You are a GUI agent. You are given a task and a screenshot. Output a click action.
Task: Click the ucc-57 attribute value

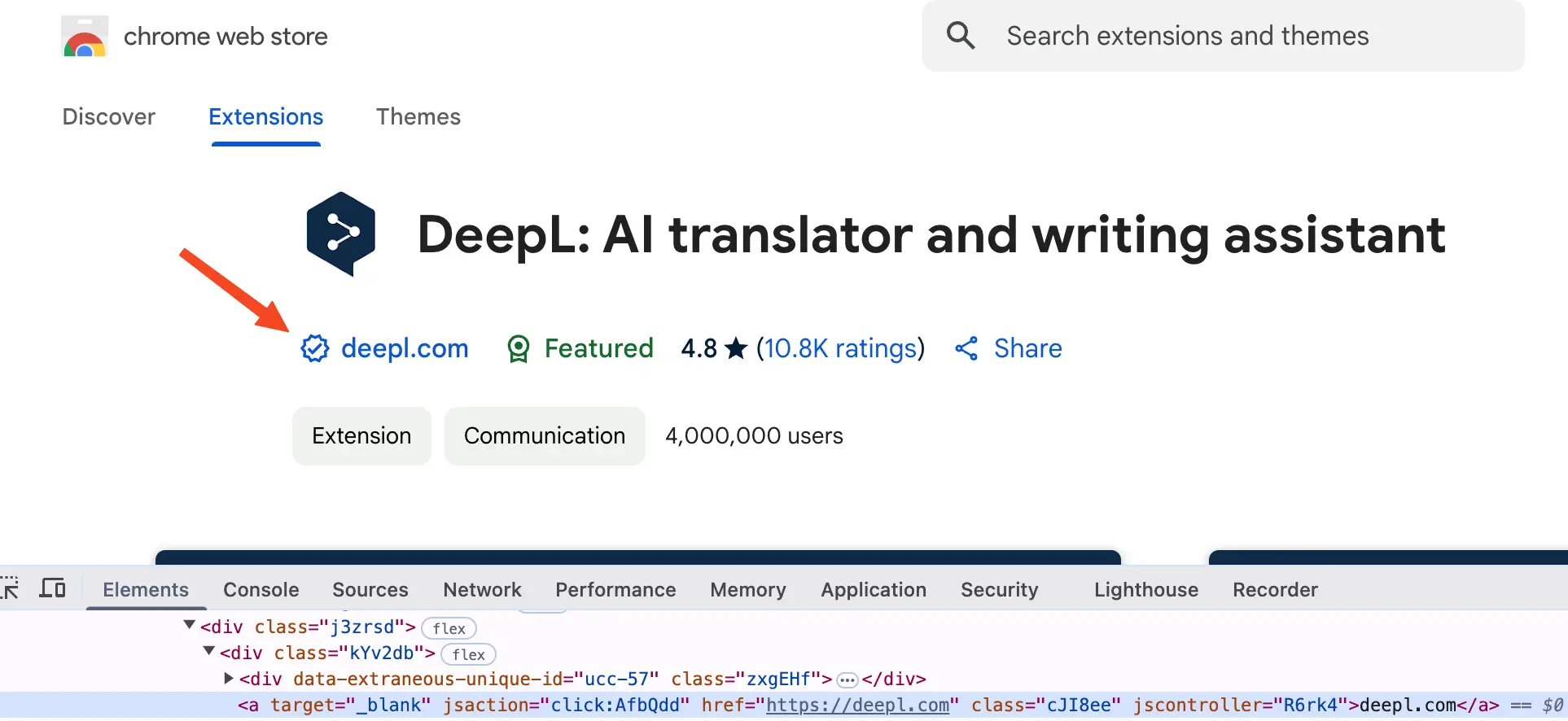point(616,679)
